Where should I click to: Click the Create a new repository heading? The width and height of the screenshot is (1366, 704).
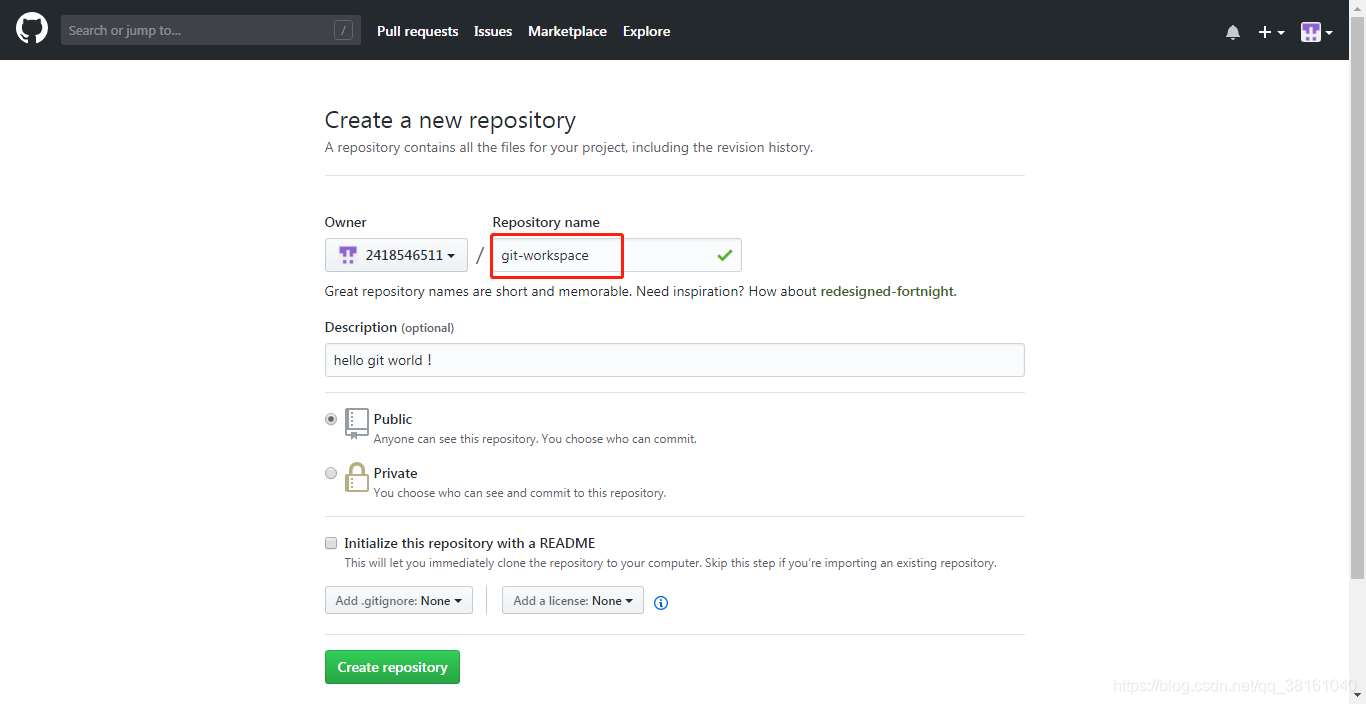(450, 120)
